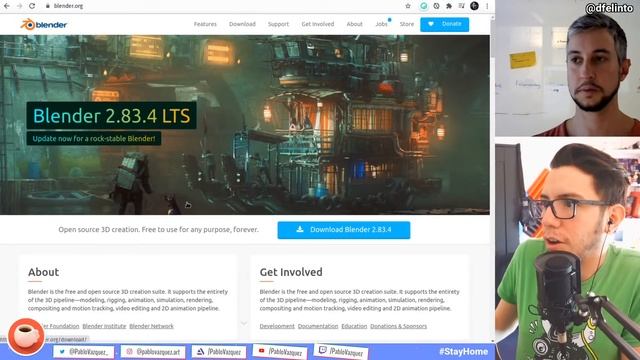Open the puzzle-piece extensions icon
Image resolution: width=640 pixels, height=360 pixels.
pos(449,6)
